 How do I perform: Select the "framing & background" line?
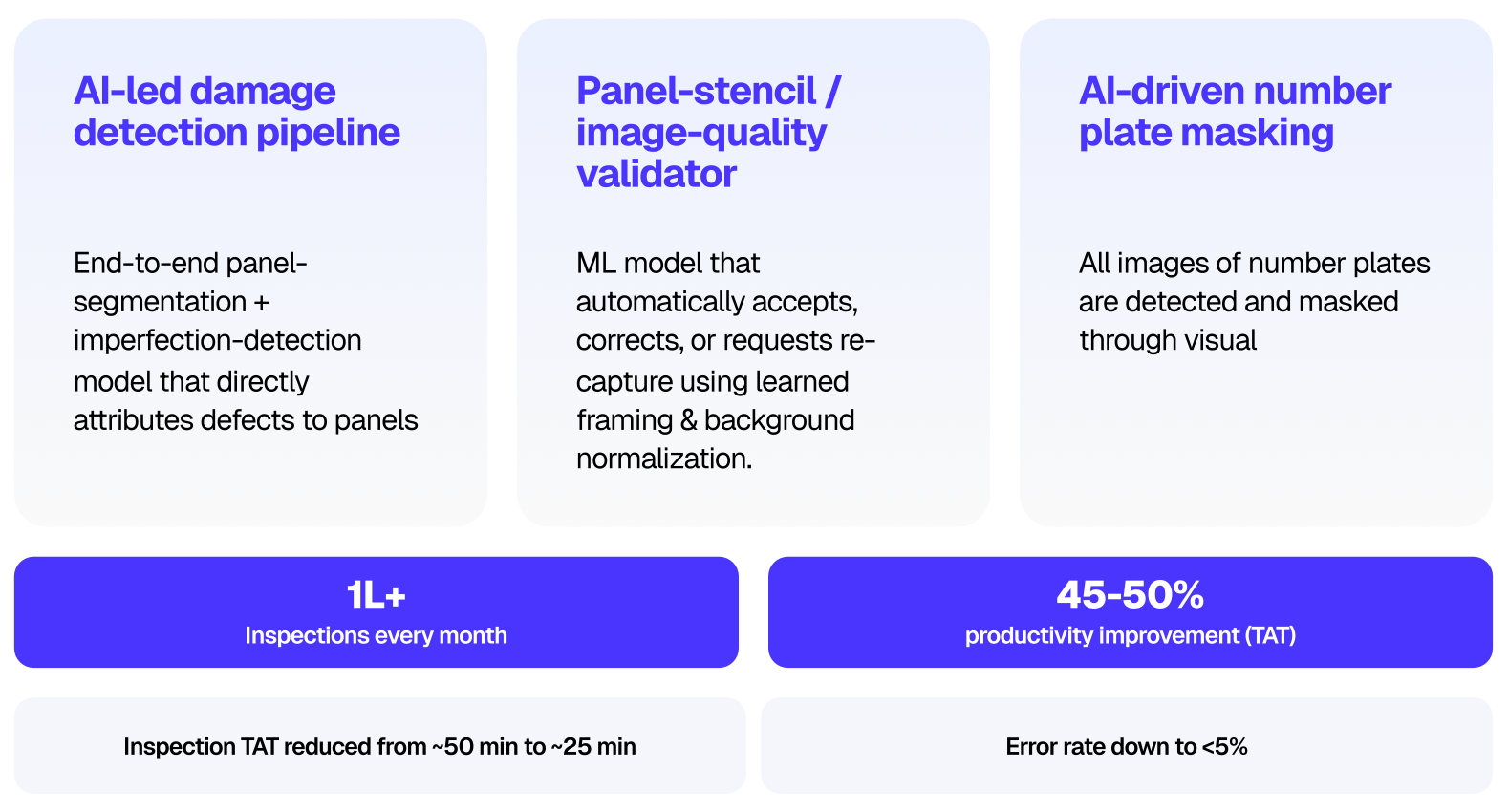click(715, 420)
